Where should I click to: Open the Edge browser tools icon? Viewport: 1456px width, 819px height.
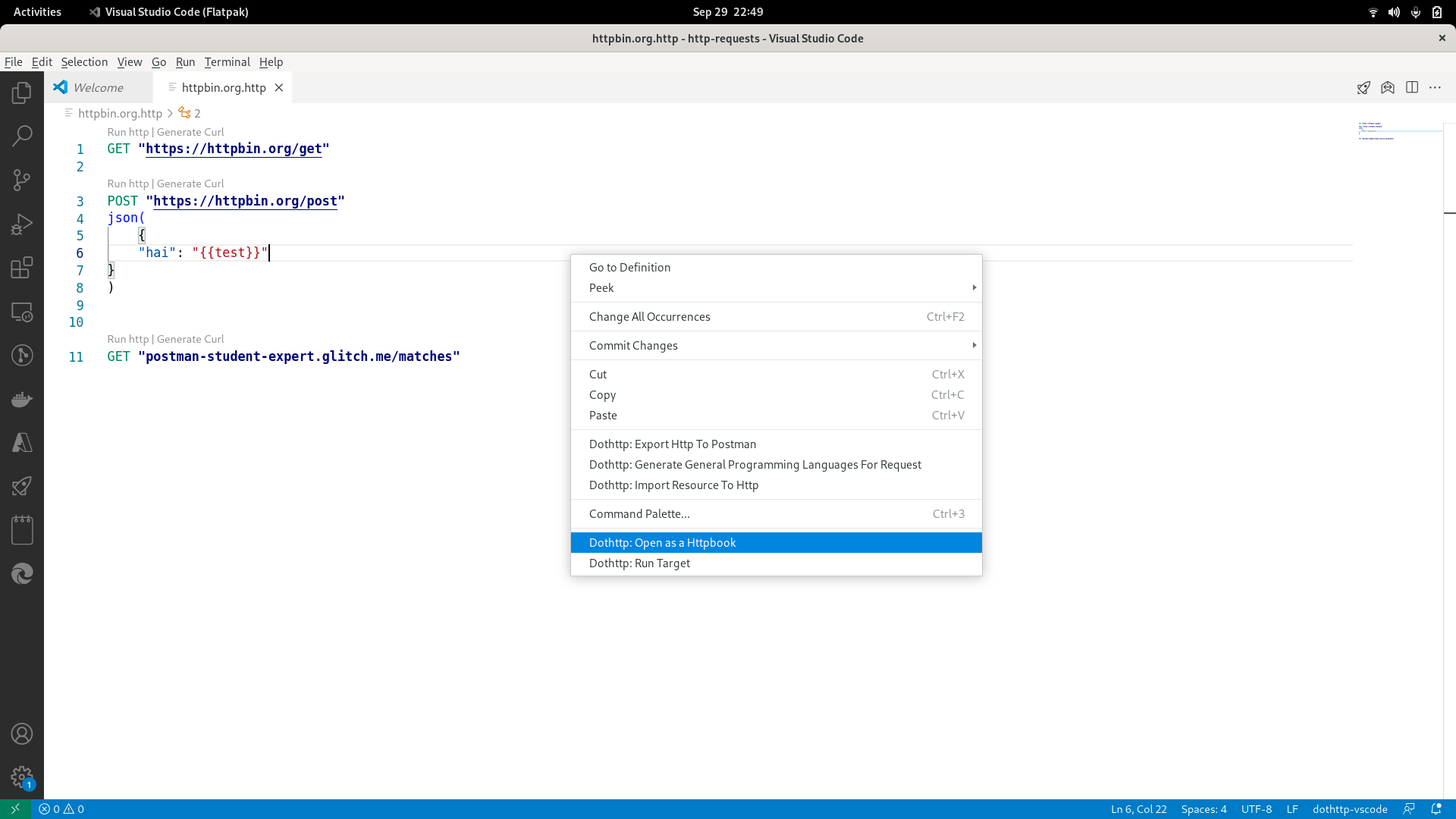tap(22, 574)
